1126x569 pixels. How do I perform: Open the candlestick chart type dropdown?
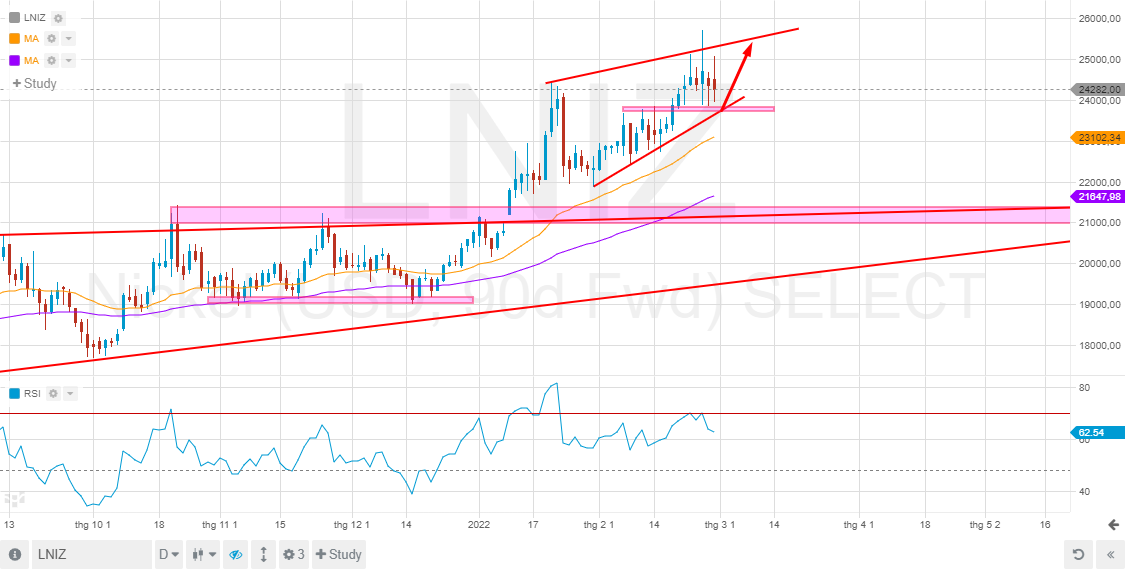tap(203, 554)
